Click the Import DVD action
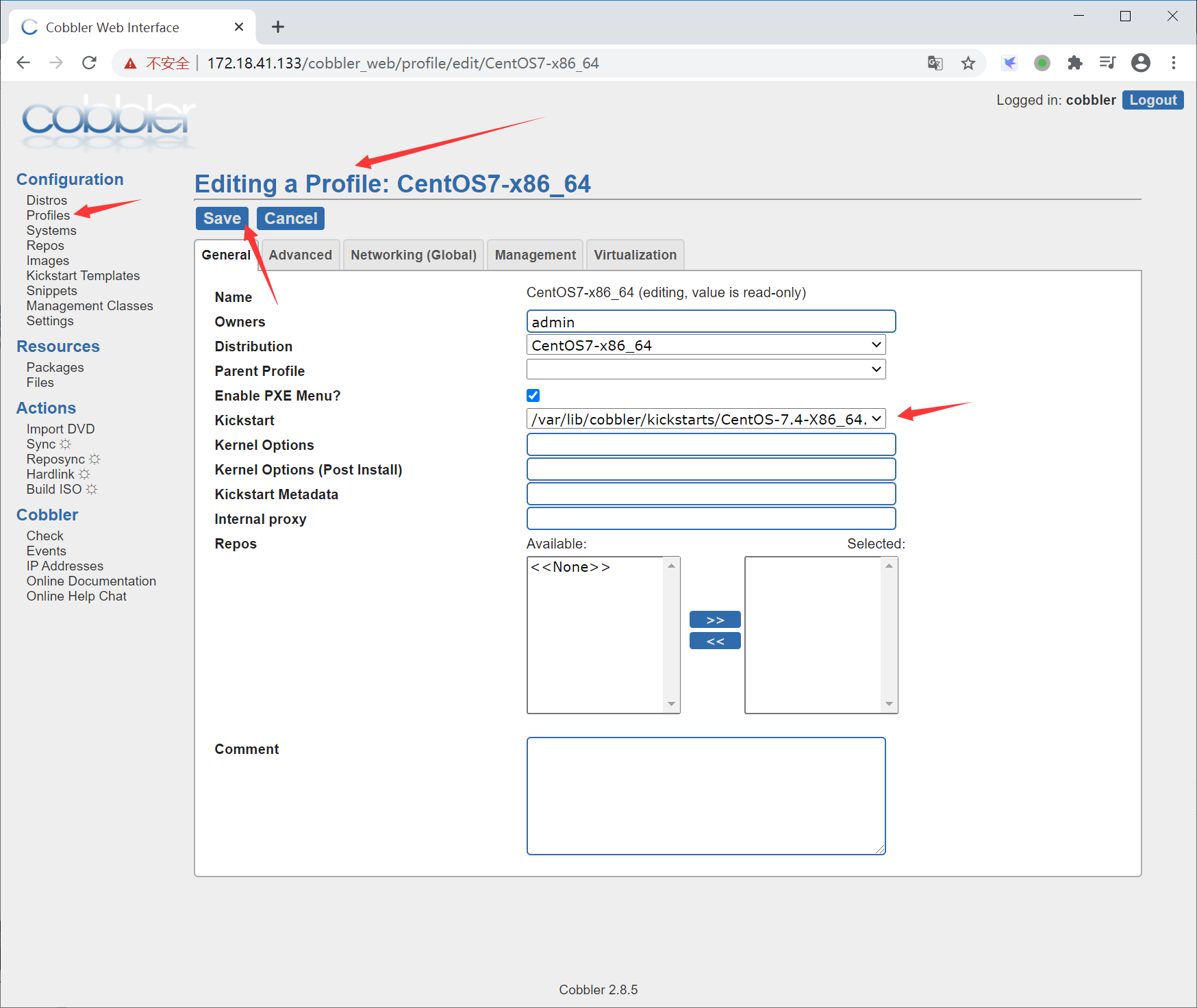Viewport: 1197px width, 1008px height. point(61,429)
